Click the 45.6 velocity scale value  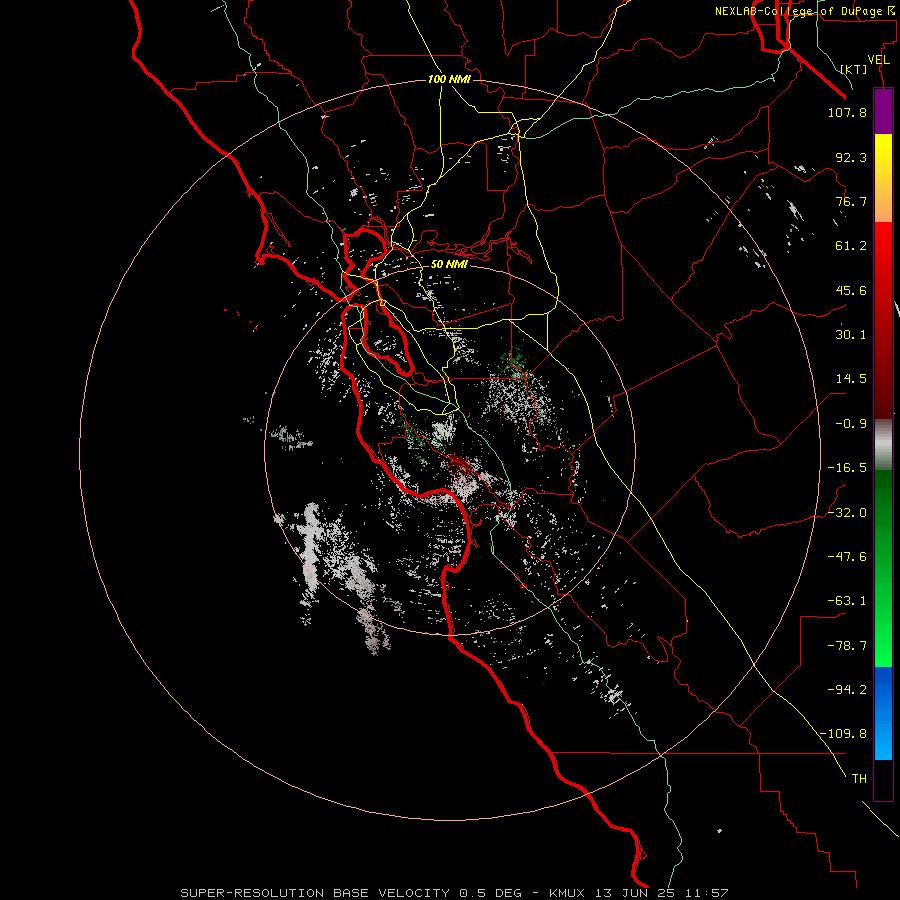pos(851,290)
